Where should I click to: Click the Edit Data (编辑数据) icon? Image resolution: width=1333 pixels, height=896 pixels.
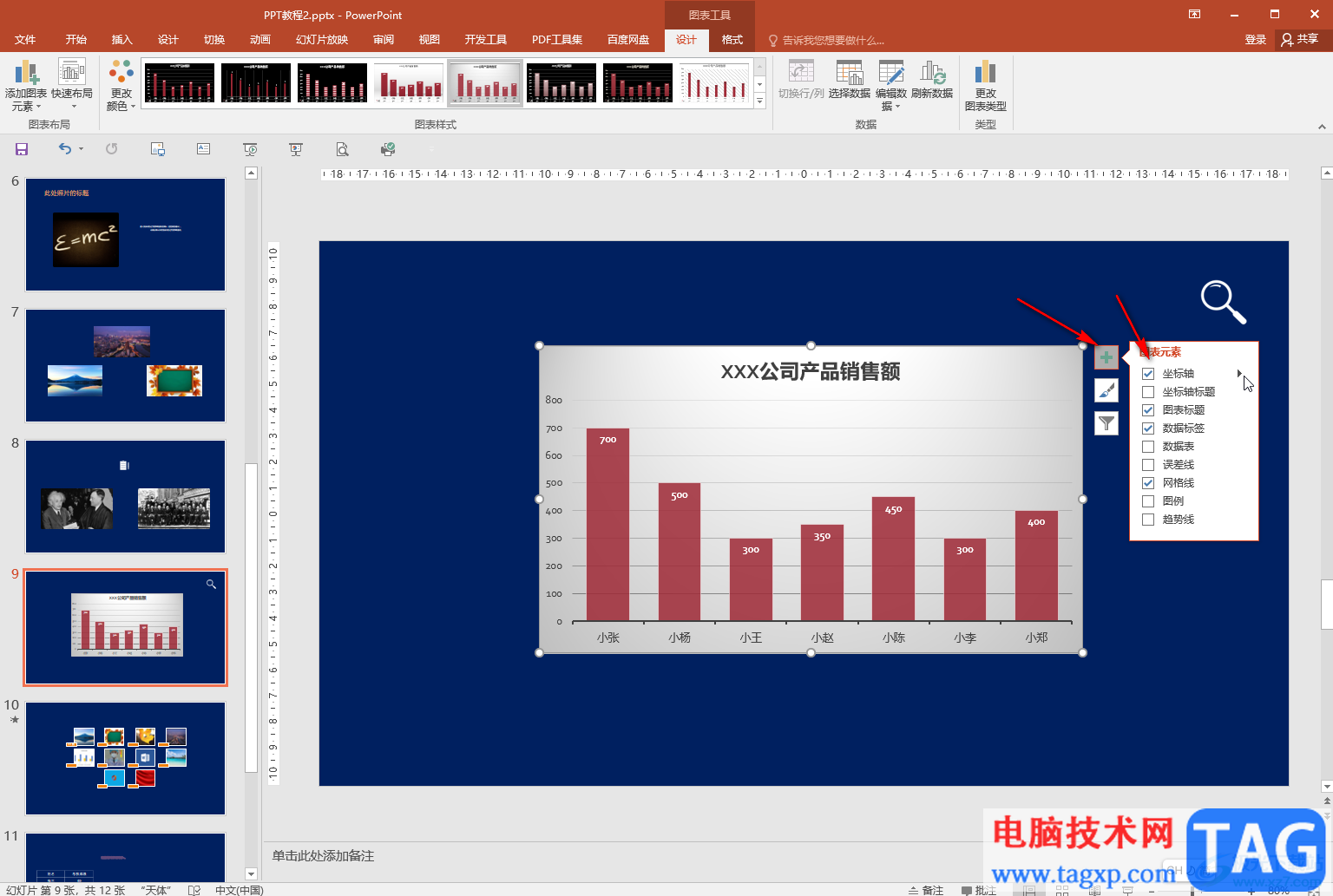tap(891, 74)
